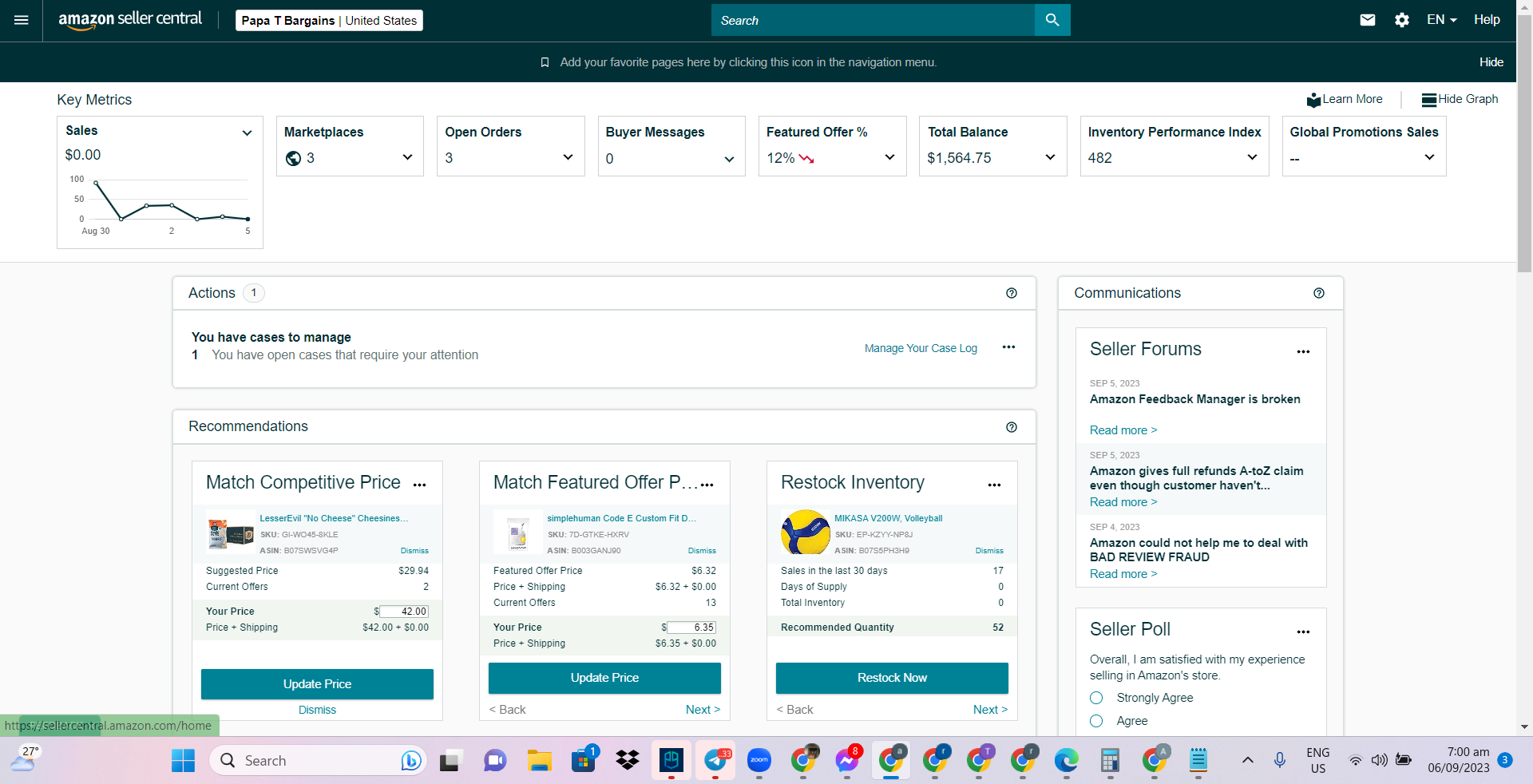Click the Amazon Seller Central logo
Screen dimensions: 1533x784
(130, 20)
